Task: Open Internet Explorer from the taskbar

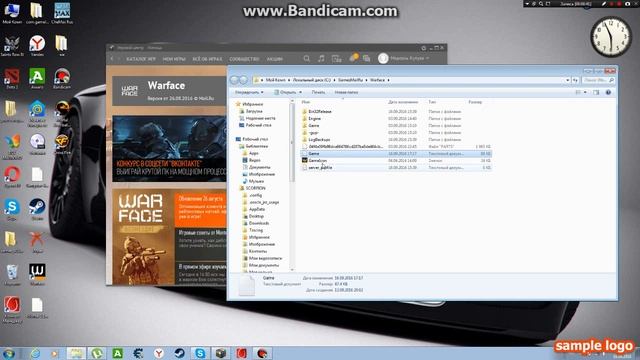Action: [35, 353]
